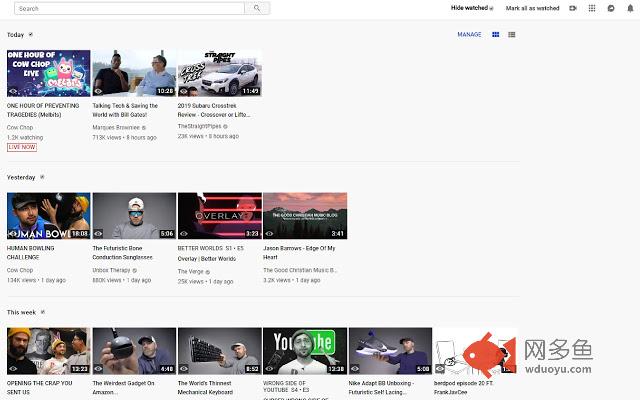
Task: Open title The Futuristic Bone Conduction Sunglasses
Action: click(122, 253)
